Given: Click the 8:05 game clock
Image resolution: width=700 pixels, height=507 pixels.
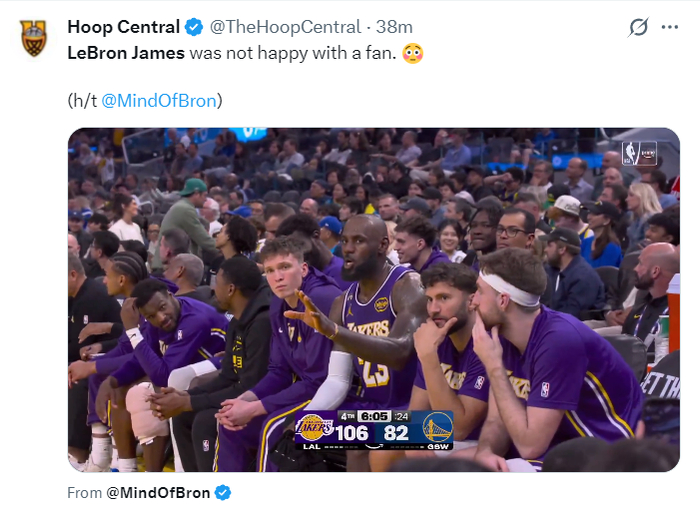Looking at the screenshot, I should [x=375, y=416].
